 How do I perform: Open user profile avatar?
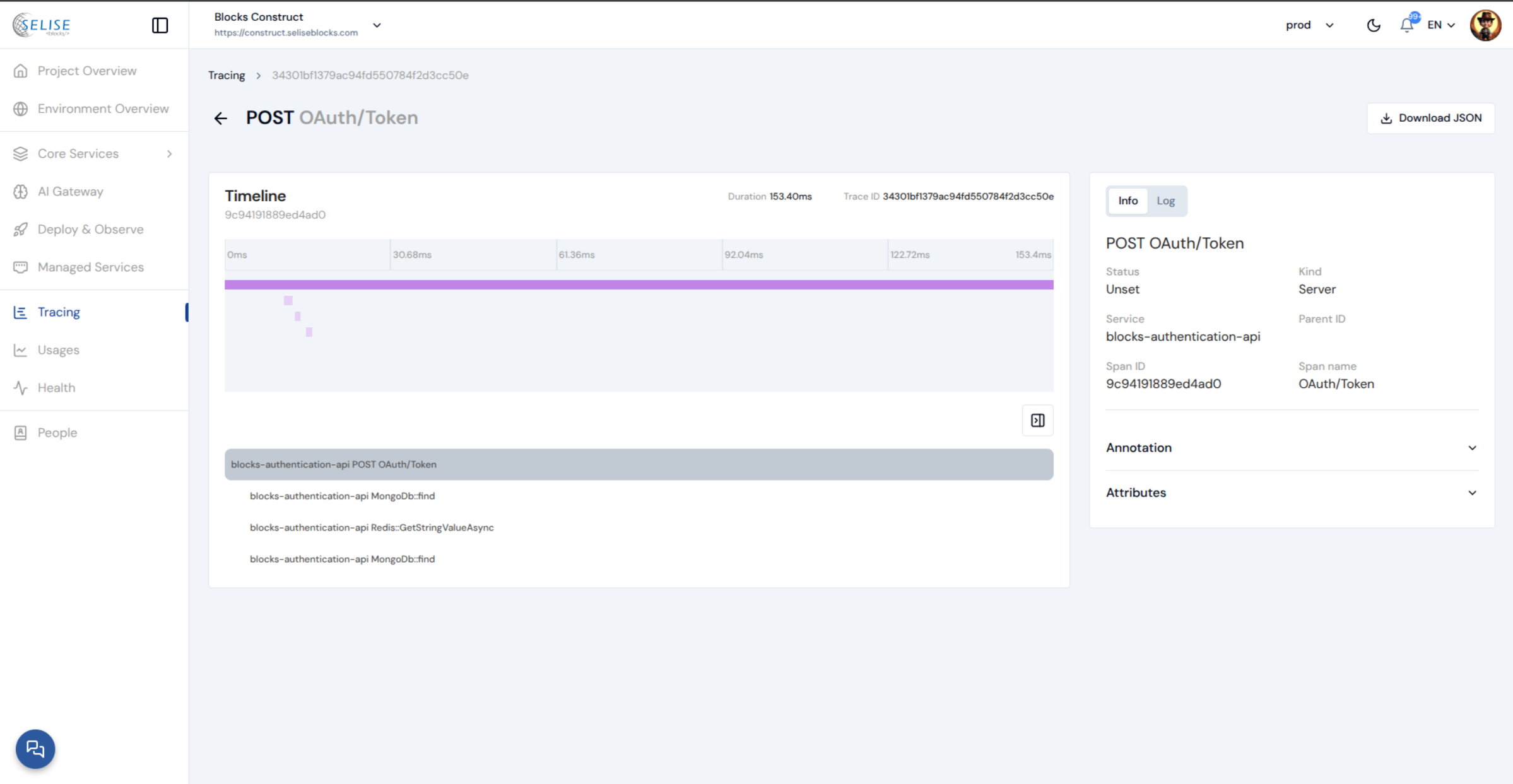pos(1485,25)
